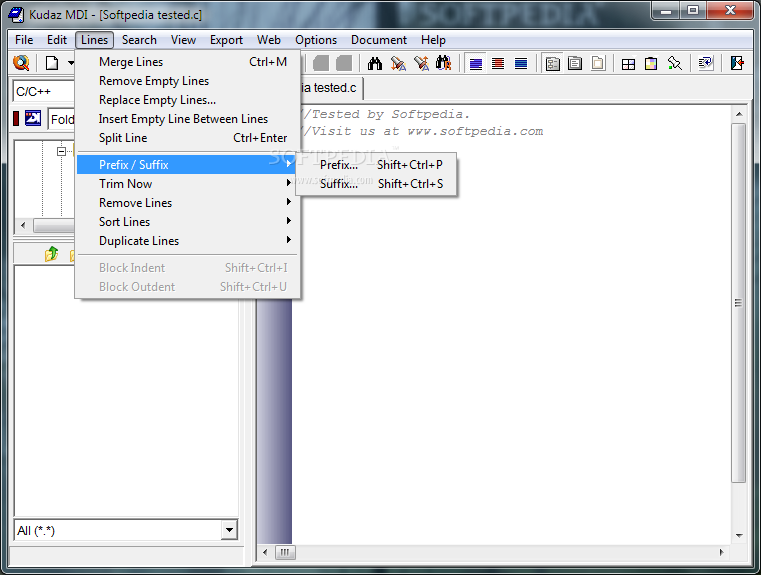761x575 pixels.
Task: Click the second grayed toolbar icon
Action: click(x=344, y=63)
